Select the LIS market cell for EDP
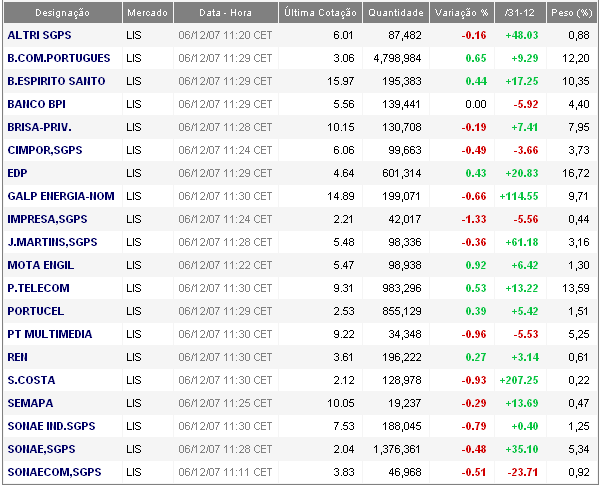The width and height of the screenshot is (603, 488). (x=134, y=173)
